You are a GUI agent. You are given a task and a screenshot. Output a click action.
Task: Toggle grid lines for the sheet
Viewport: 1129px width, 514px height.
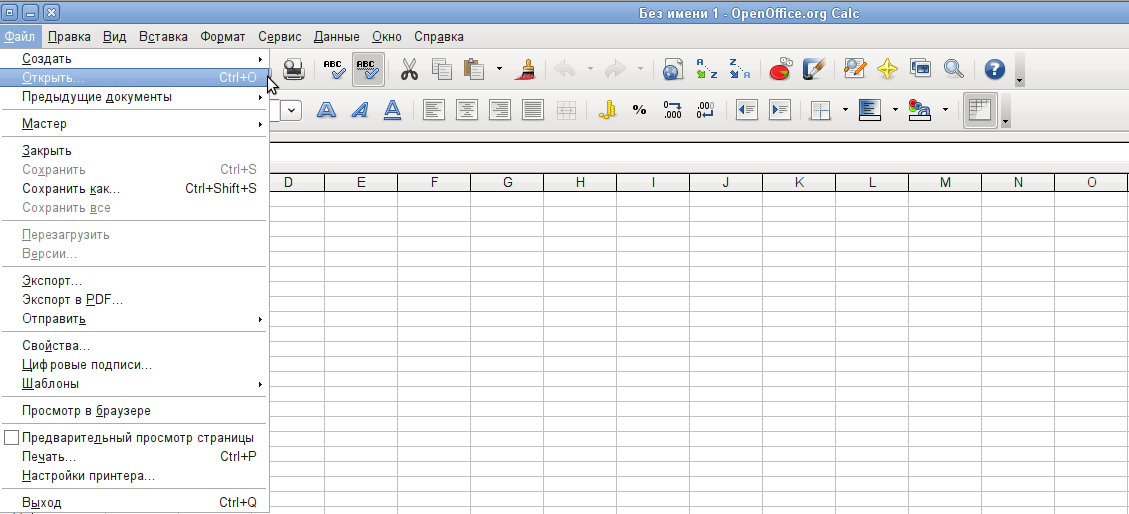pos(980,110)
